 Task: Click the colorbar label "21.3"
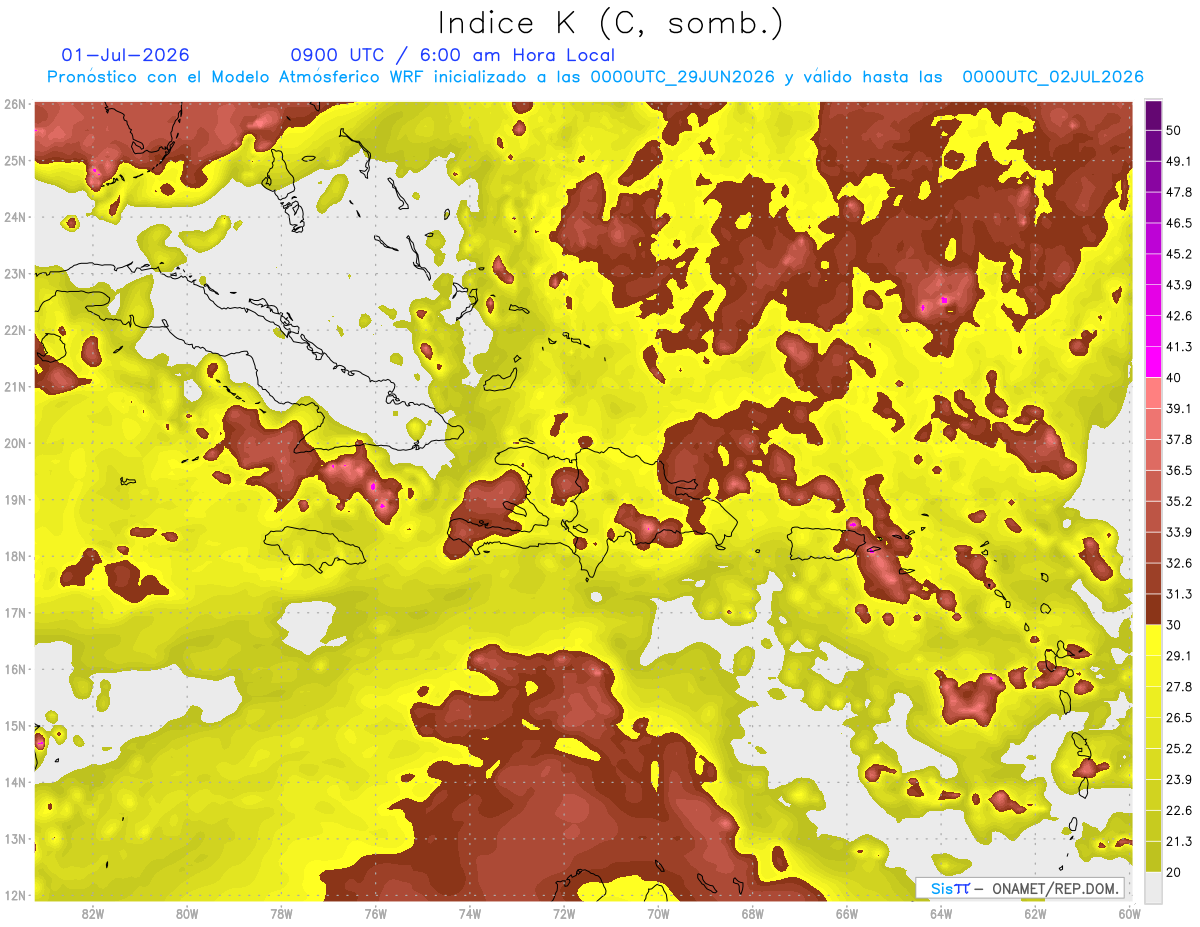(1177, 841)
